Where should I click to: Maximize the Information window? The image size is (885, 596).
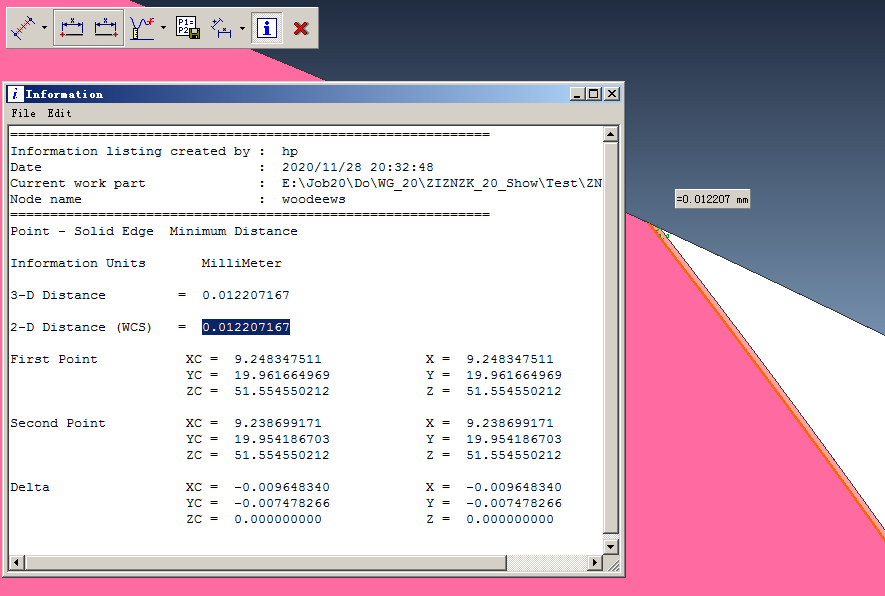point(594,94)
